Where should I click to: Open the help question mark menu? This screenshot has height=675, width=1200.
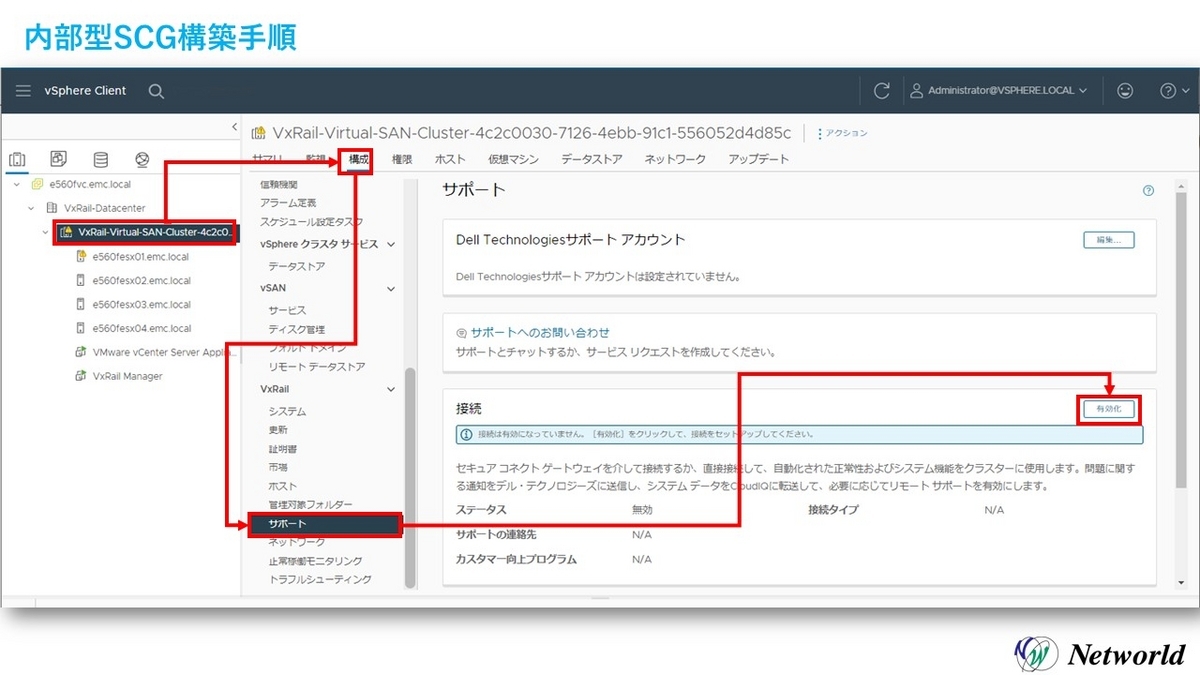1173,91
